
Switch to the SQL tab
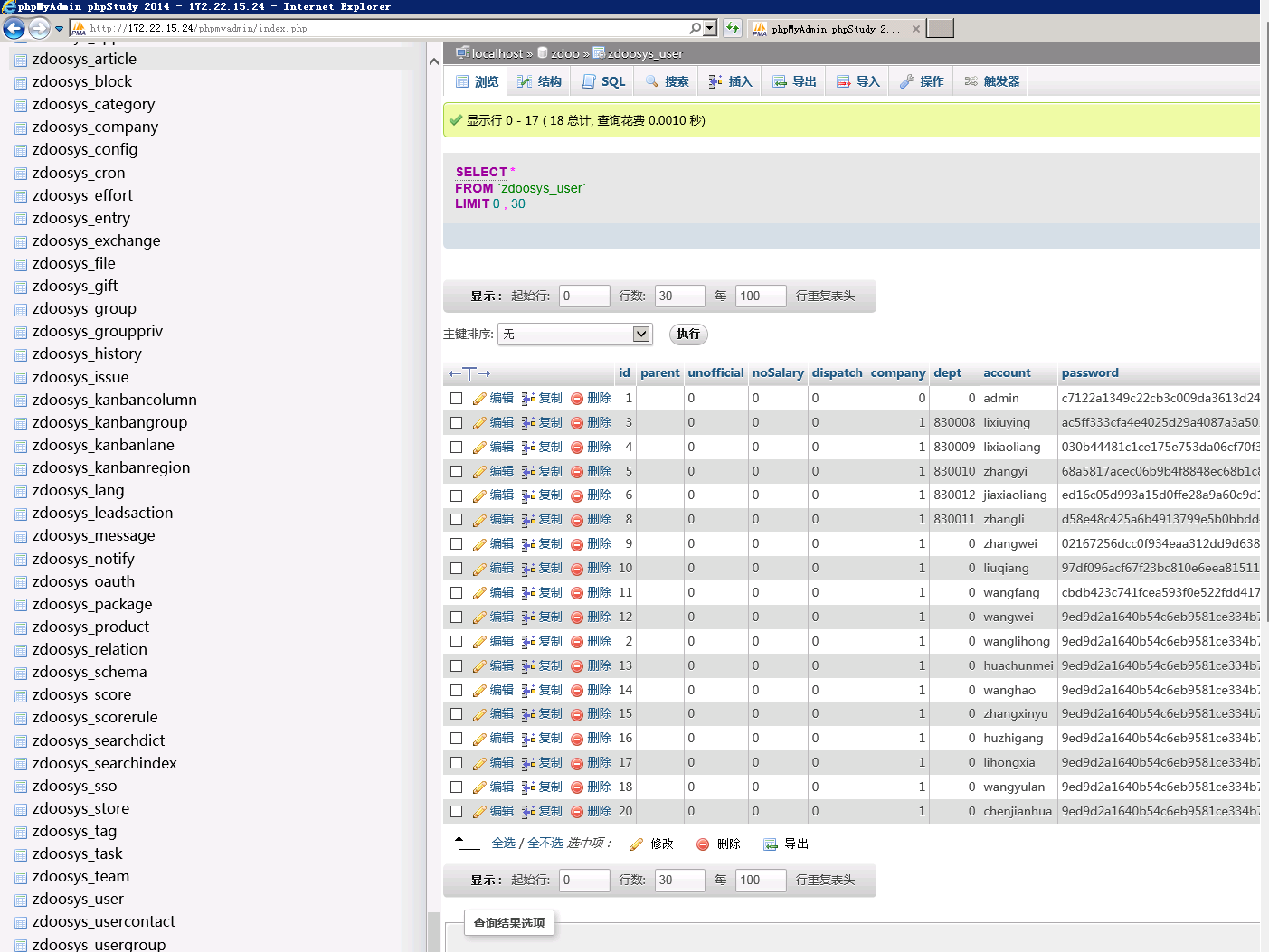[604, 81]
